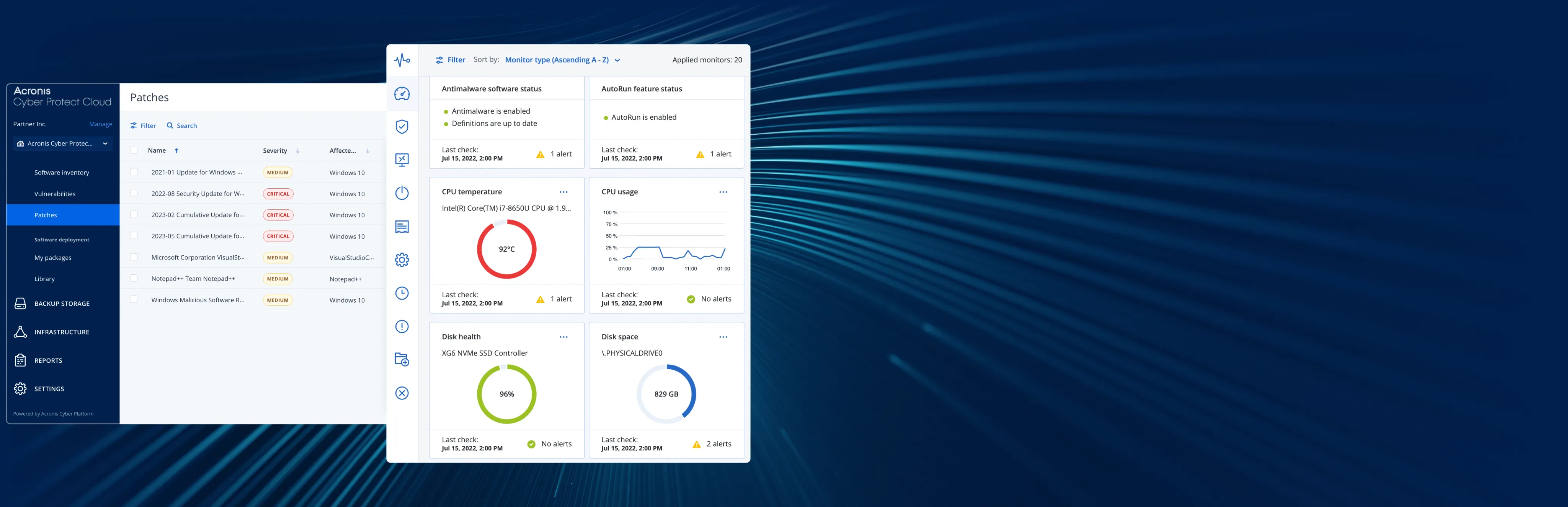The width and height of the screenshot is (1568, 507).
Task: Check the 2021-01 Update for Windows row checkbox
Action: [134, 172]
